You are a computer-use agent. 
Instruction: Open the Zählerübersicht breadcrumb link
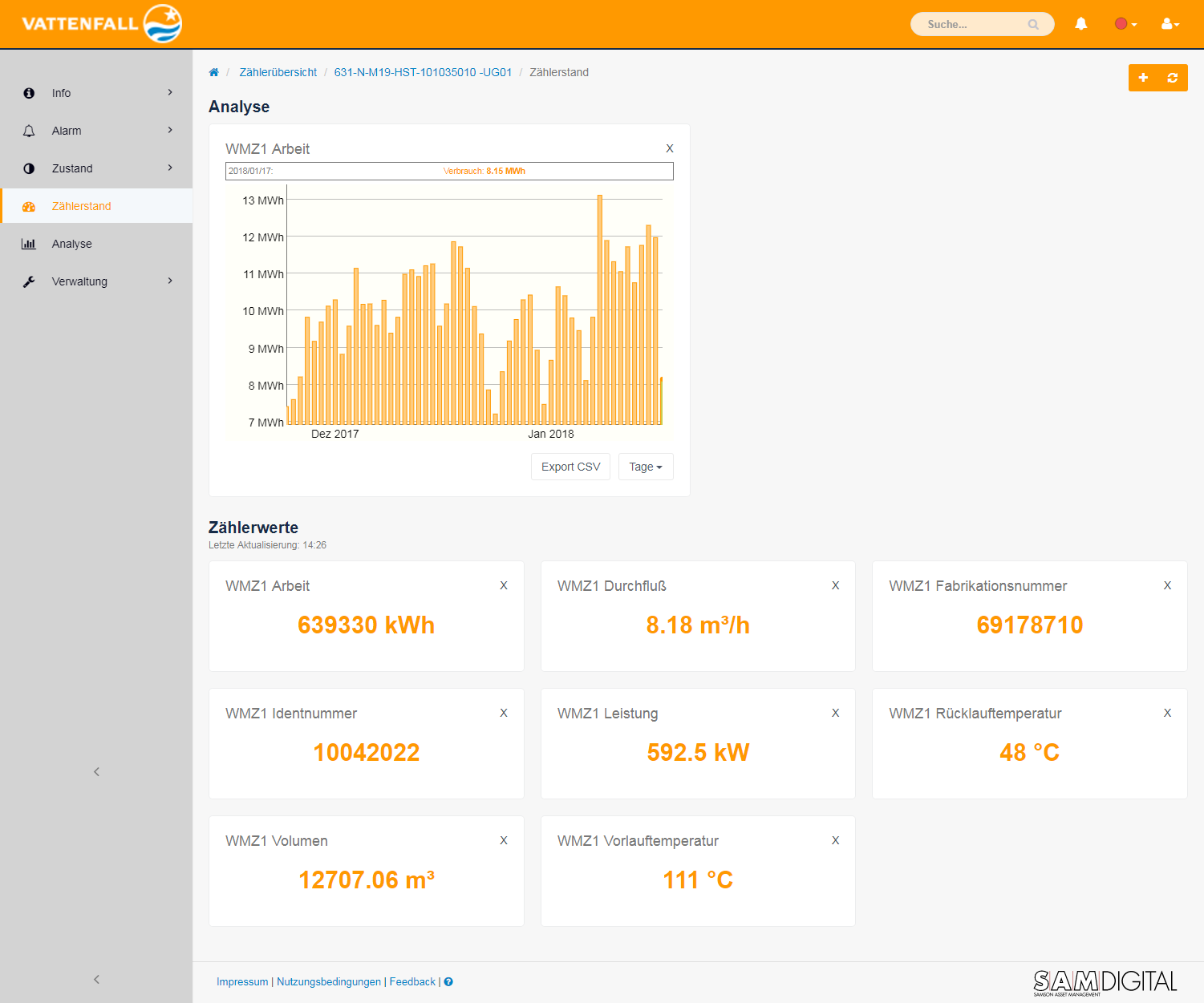coord(278,72)
